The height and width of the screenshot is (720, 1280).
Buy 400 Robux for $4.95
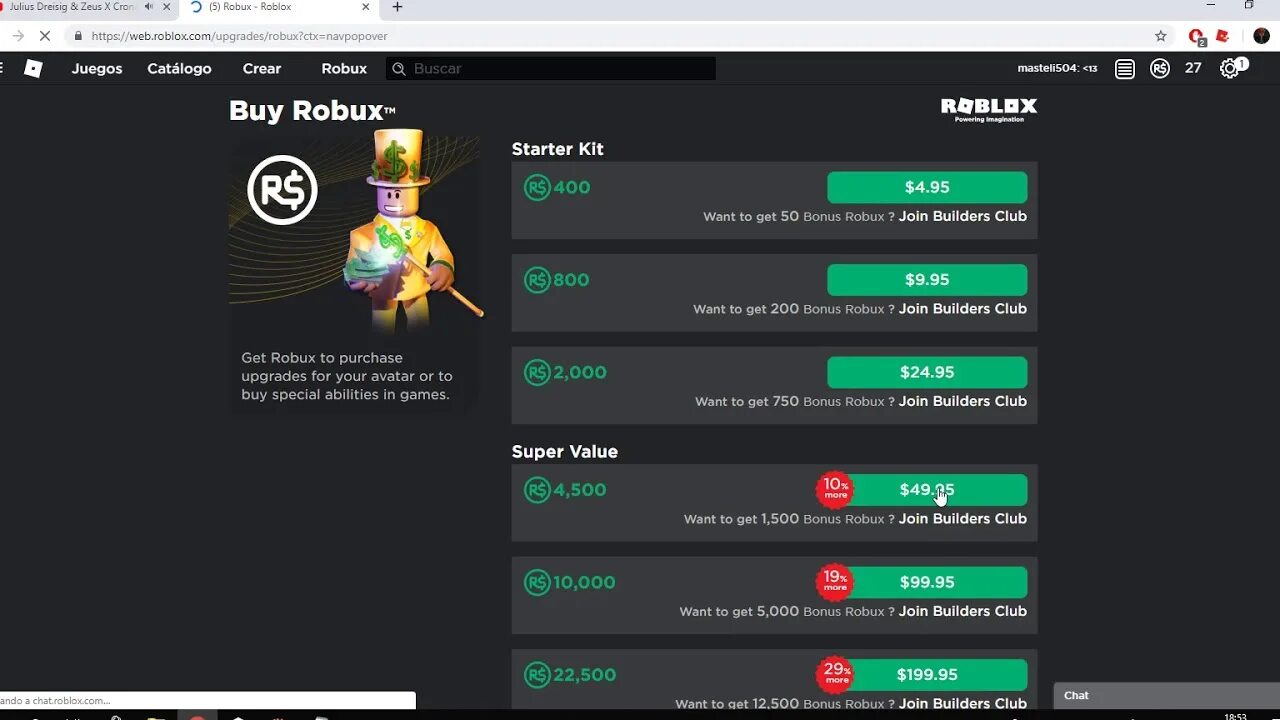pos(927,187)
